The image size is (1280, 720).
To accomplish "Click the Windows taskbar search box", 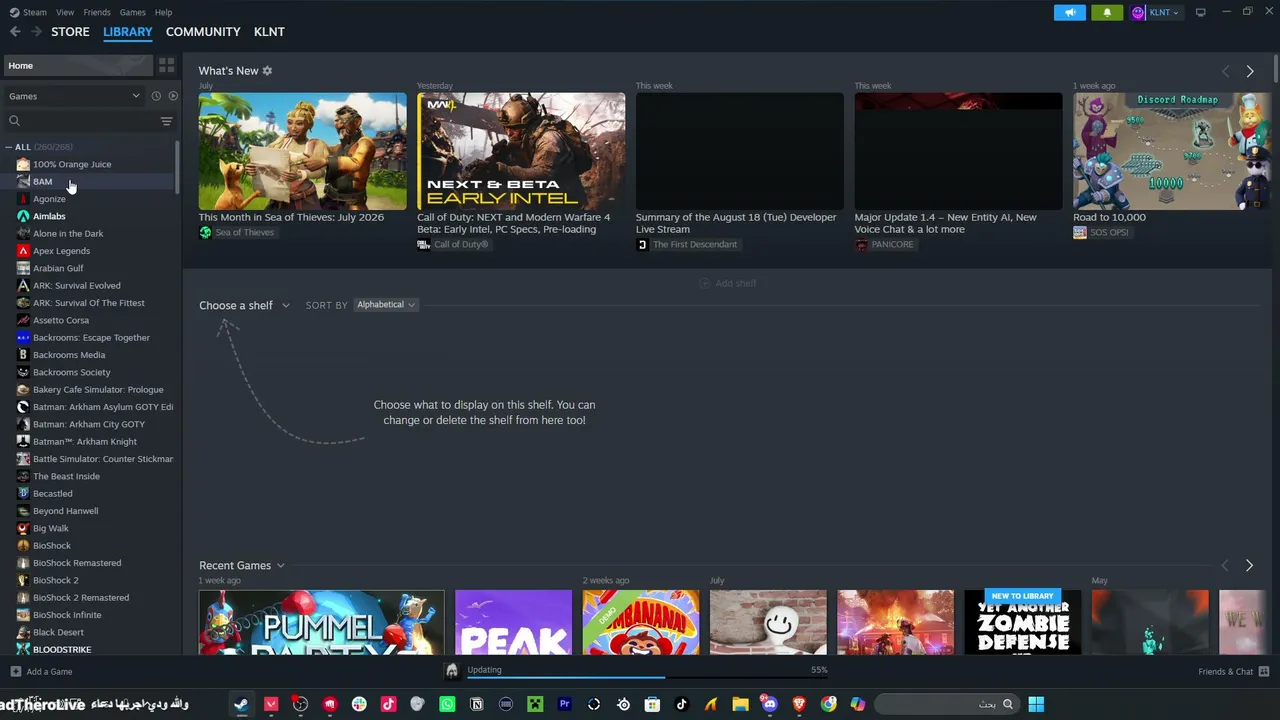I will (945, 704).
